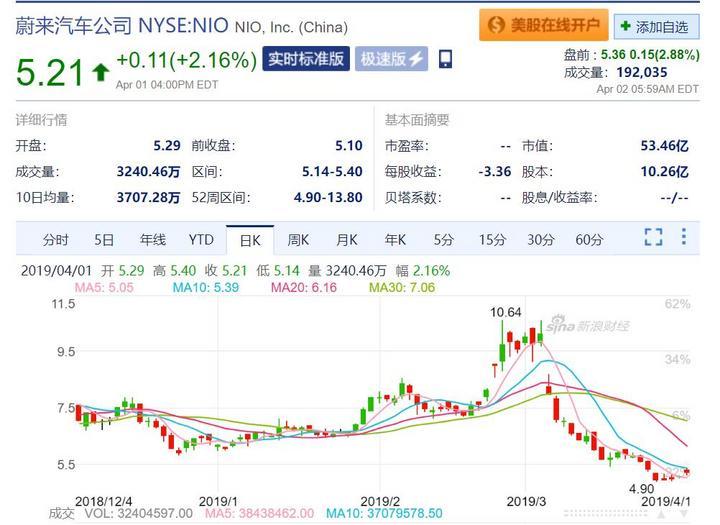
Task: Click the VOL: 32404597.00 volume label
Action: [139, 513]
